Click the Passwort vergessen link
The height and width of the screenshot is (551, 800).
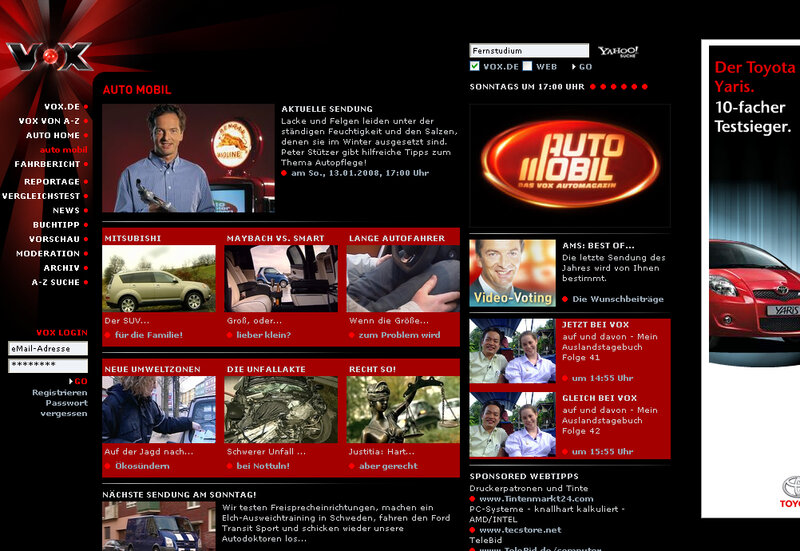tap(64, 408)
